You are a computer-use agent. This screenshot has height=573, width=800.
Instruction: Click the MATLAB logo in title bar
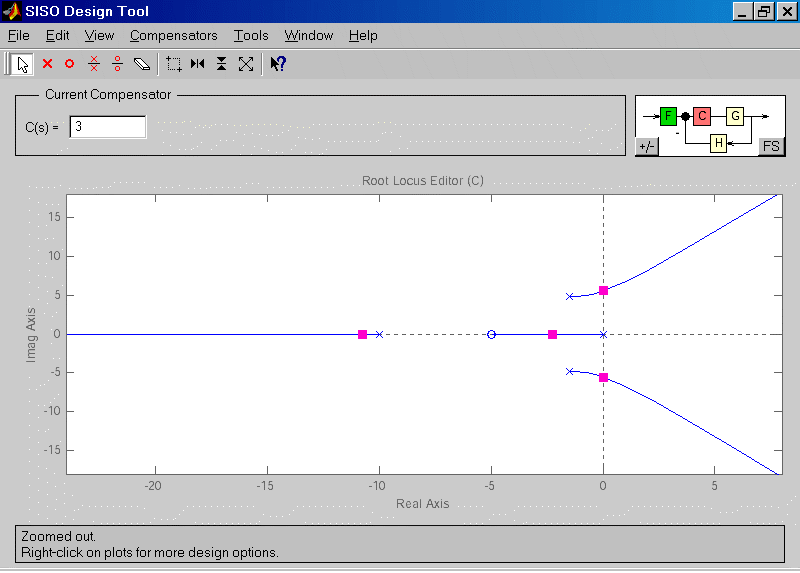[12, 11]
